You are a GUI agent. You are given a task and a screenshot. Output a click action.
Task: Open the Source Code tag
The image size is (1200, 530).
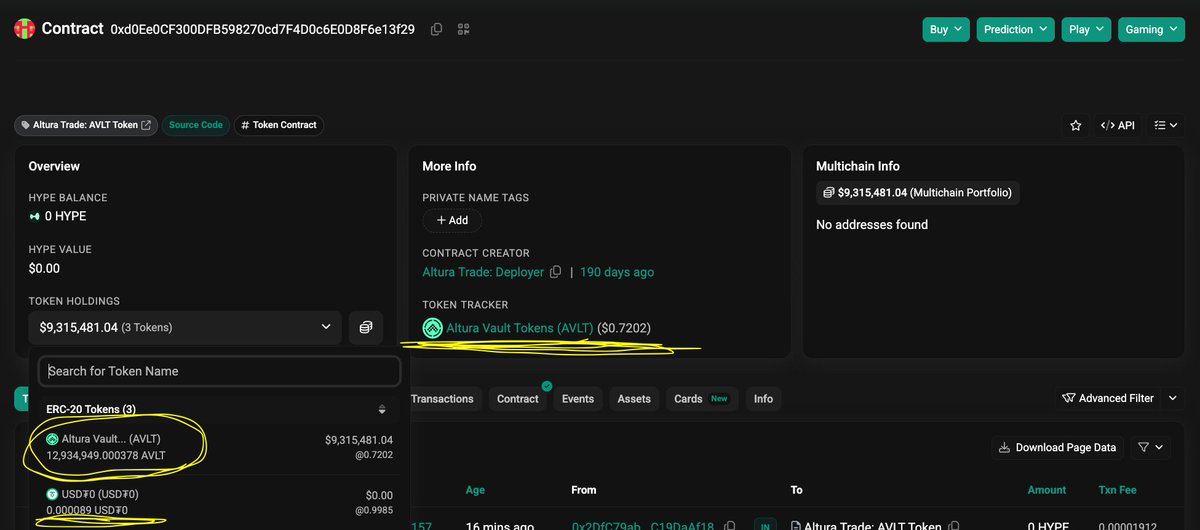tap(196, 125)
